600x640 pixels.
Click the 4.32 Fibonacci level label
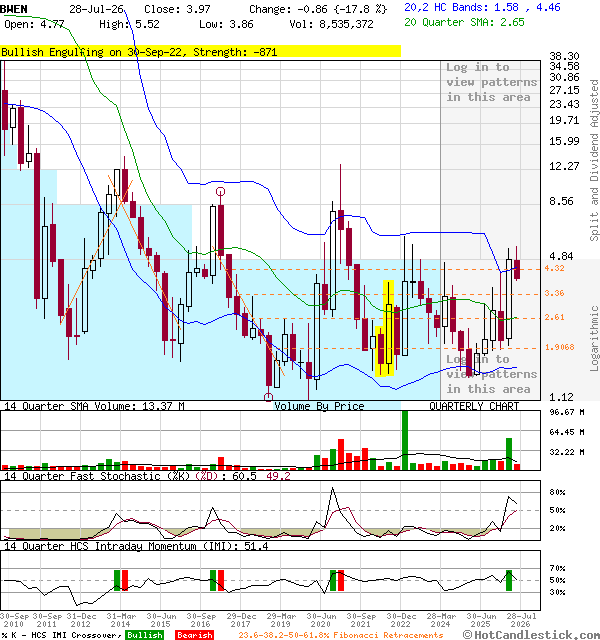pyautogui.click(x=554, y=268)
